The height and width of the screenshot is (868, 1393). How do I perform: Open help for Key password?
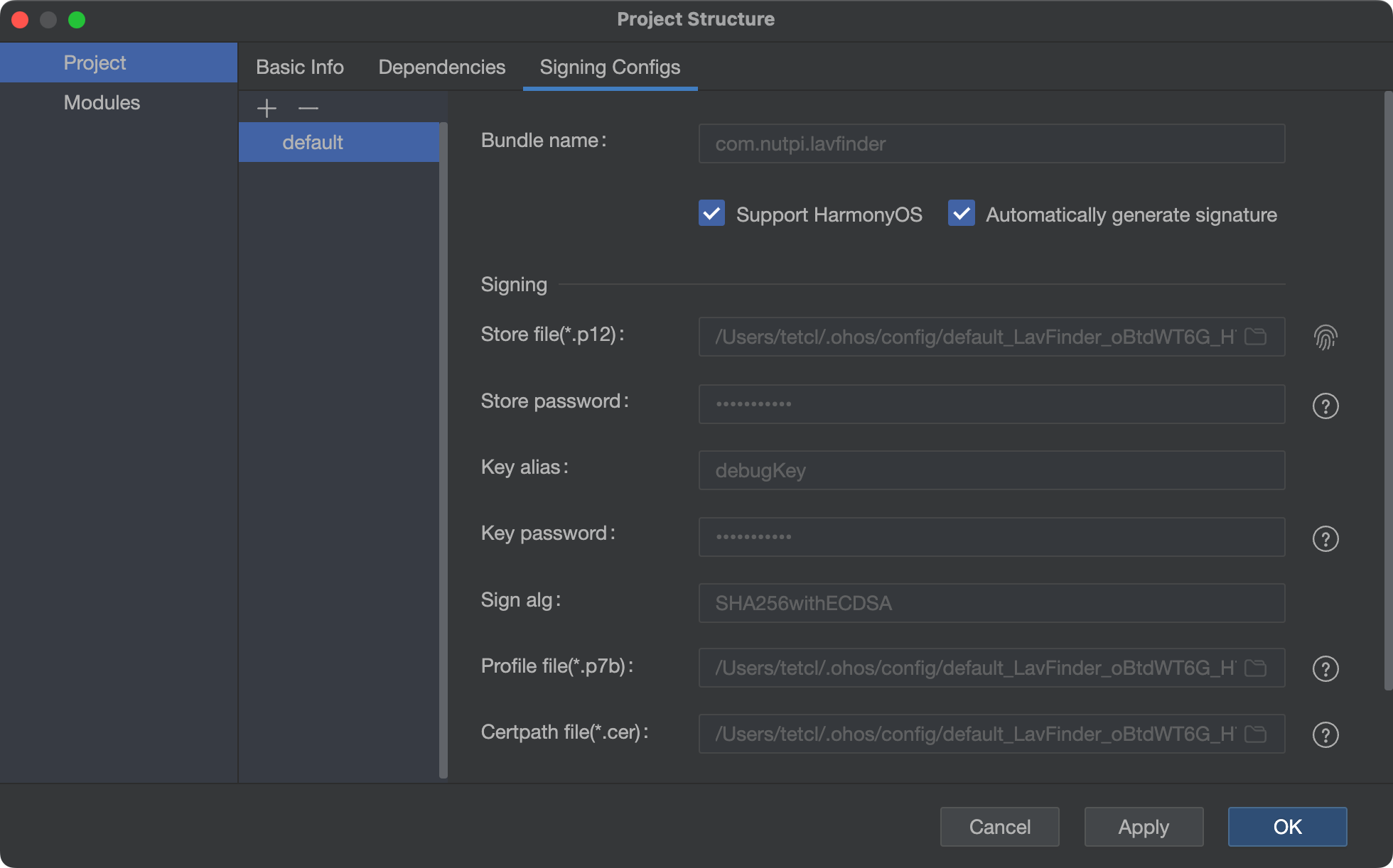click(1325, 538)
